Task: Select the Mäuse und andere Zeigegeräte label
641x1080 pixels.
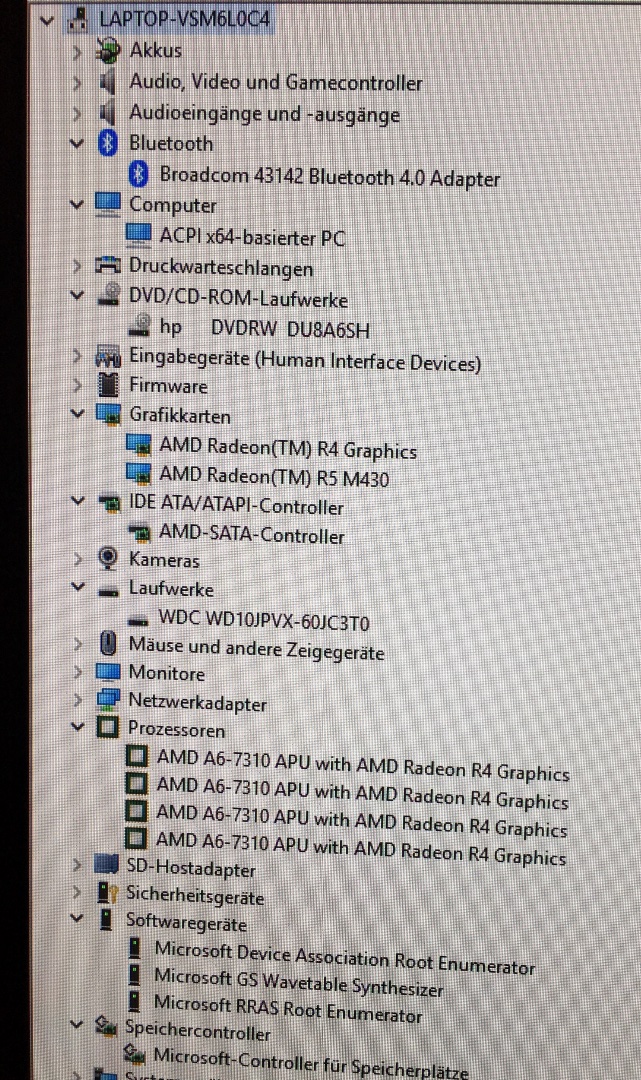Action: [256, 648]
